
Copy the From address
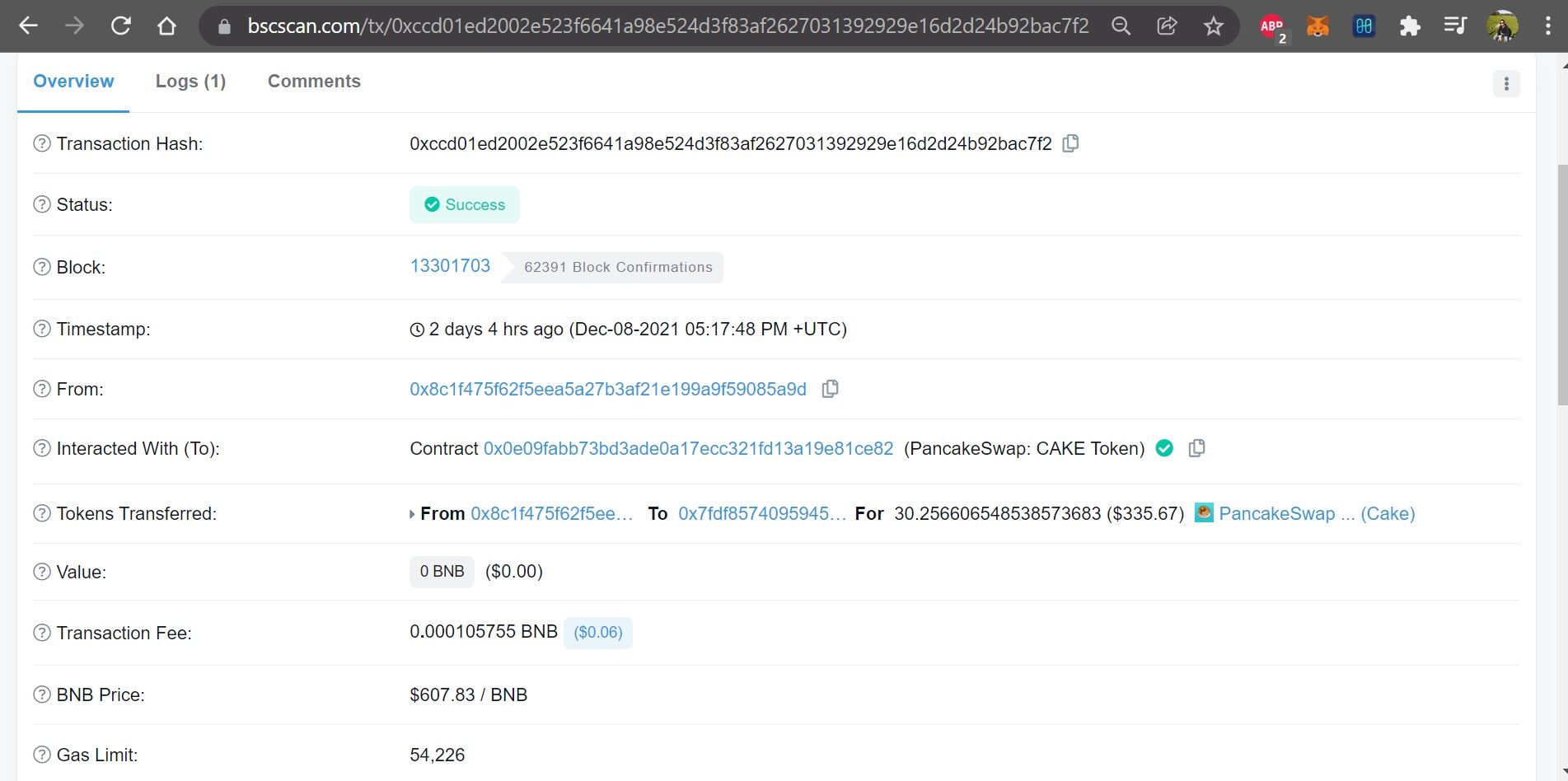(x=830, y=389)
